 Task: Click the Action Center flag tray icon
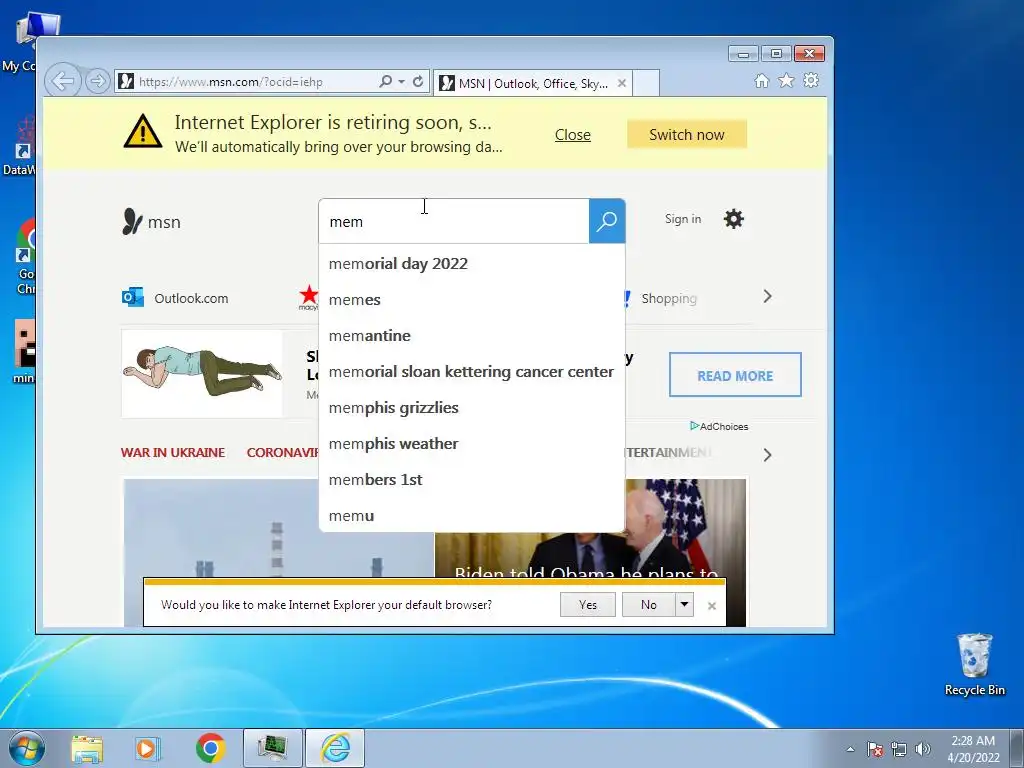coord(875,749)
